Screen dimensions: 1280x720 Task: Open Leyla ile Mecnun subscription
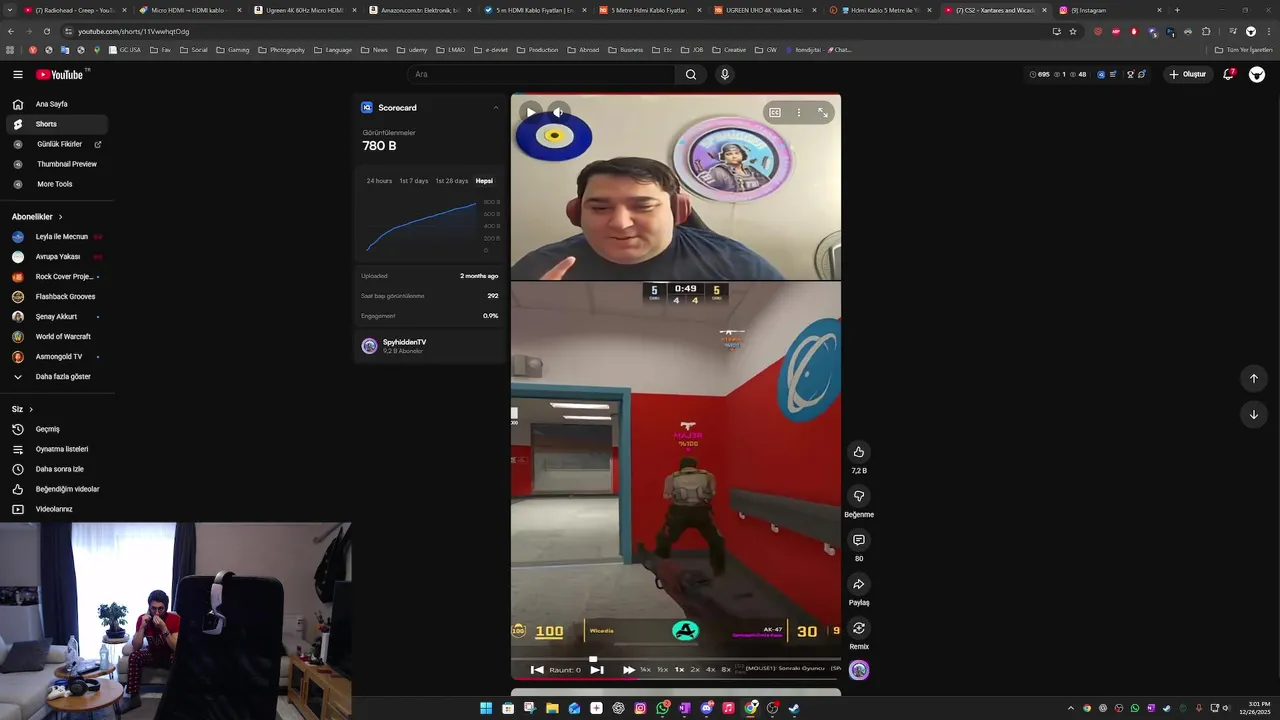(x=57, y=237)
